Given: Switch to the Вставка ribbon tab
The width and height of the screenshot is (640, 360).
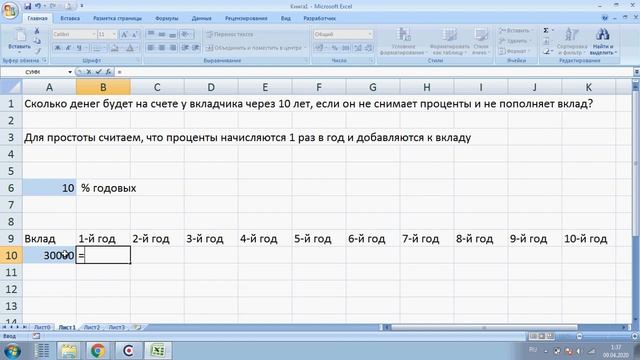Looking at the screenshot, I should (70, 18).
